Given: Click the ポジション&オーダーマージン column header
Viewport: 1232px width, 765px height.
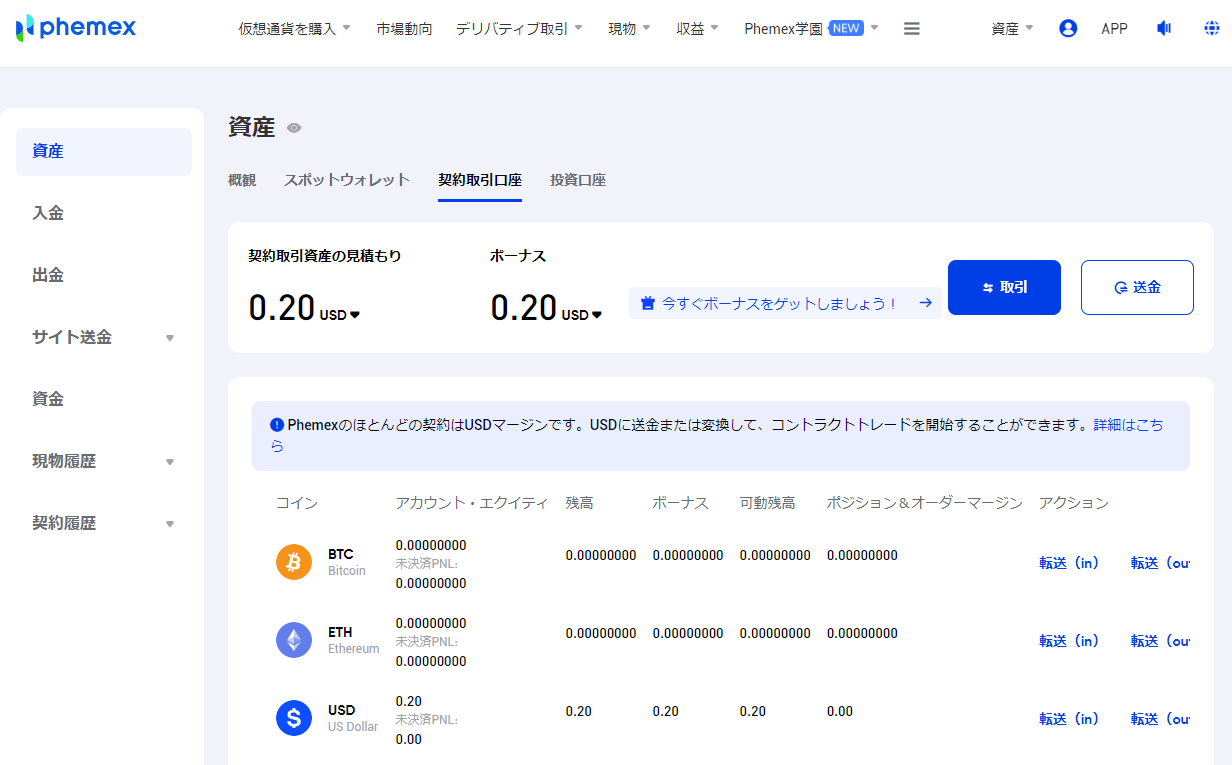Looking at the screenshot, I should 924,503.
